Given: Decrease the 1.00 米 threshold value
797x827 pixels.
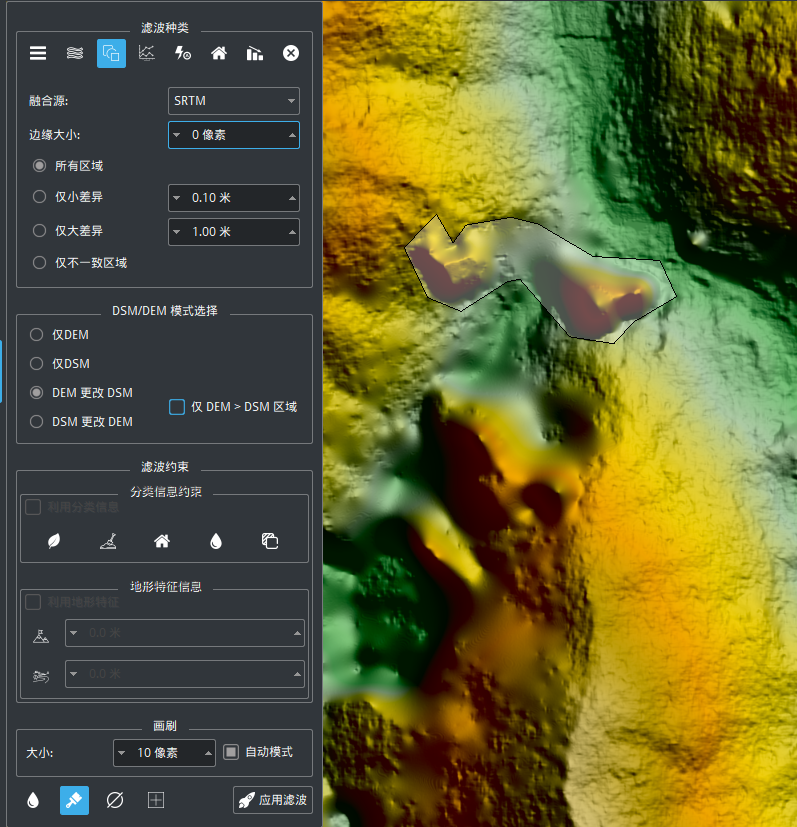Looking at the screenshot, I should tap(177, 232).
